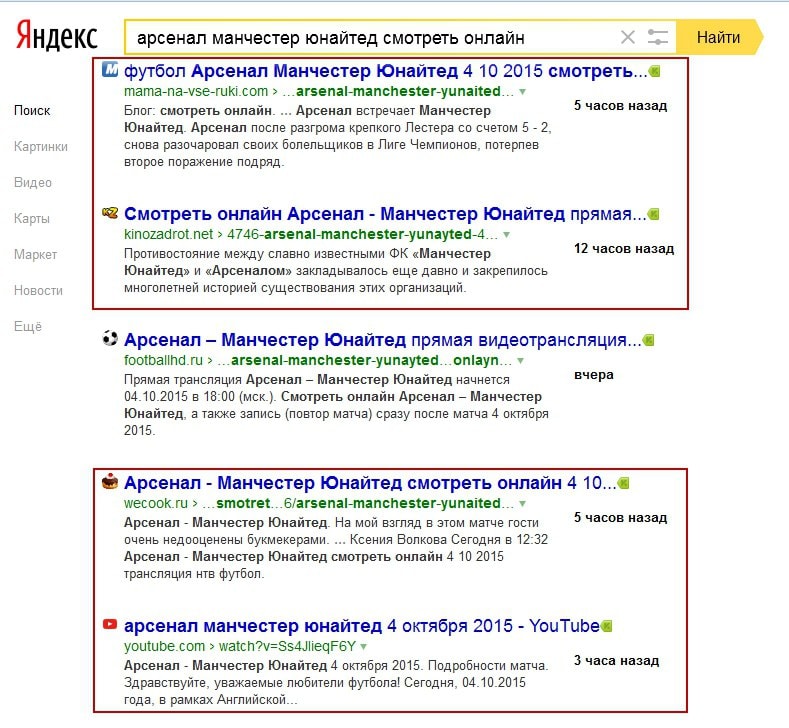Click inside the search query input field
The height and width of the screenshot is (728, 789).
pyautogui.click(x=370, y=38)
